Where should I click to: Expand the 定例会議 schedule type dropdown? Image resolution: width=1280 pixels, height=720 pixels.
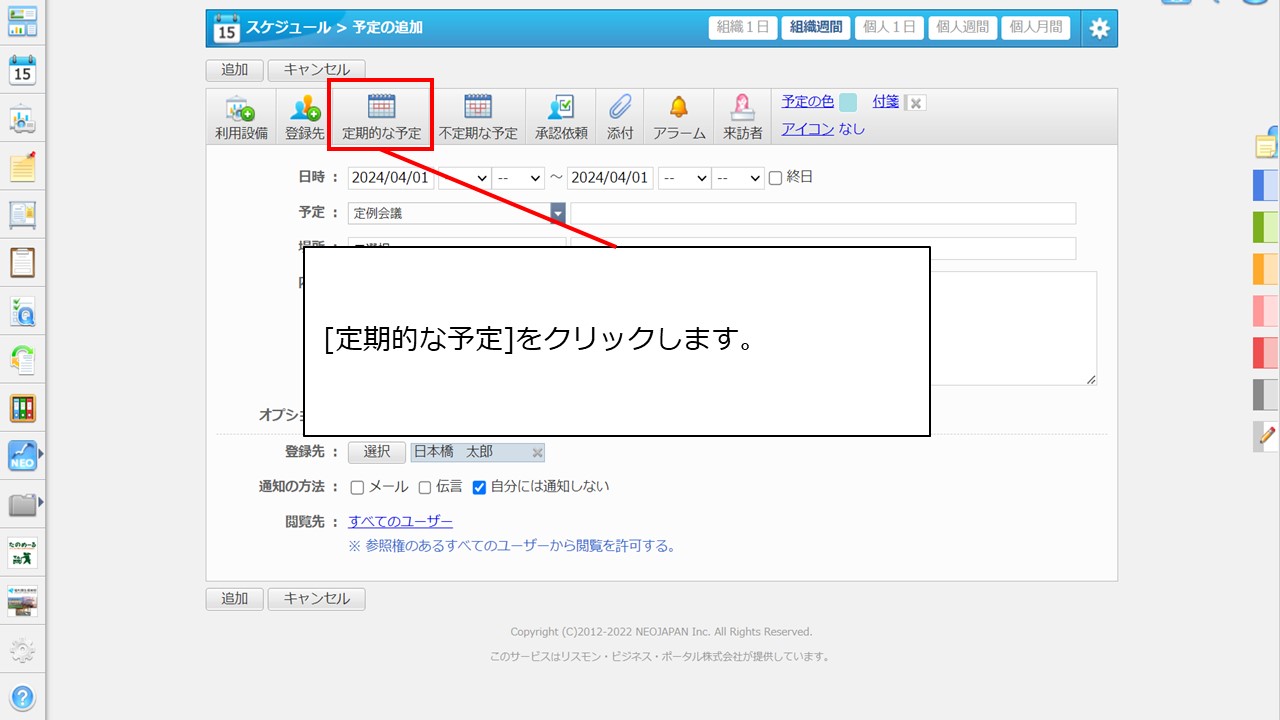click(x=558, y=213)
